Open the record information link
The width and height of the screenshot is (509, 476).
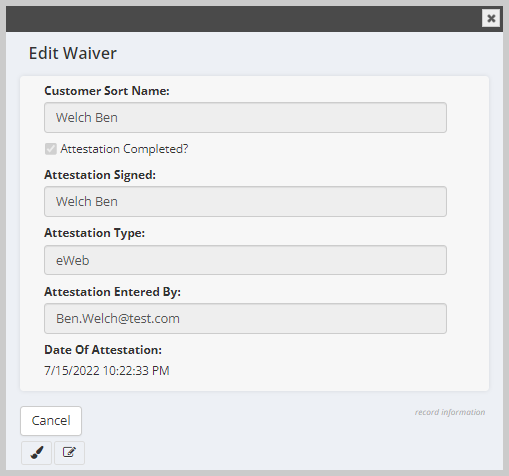tap(450, 412)
